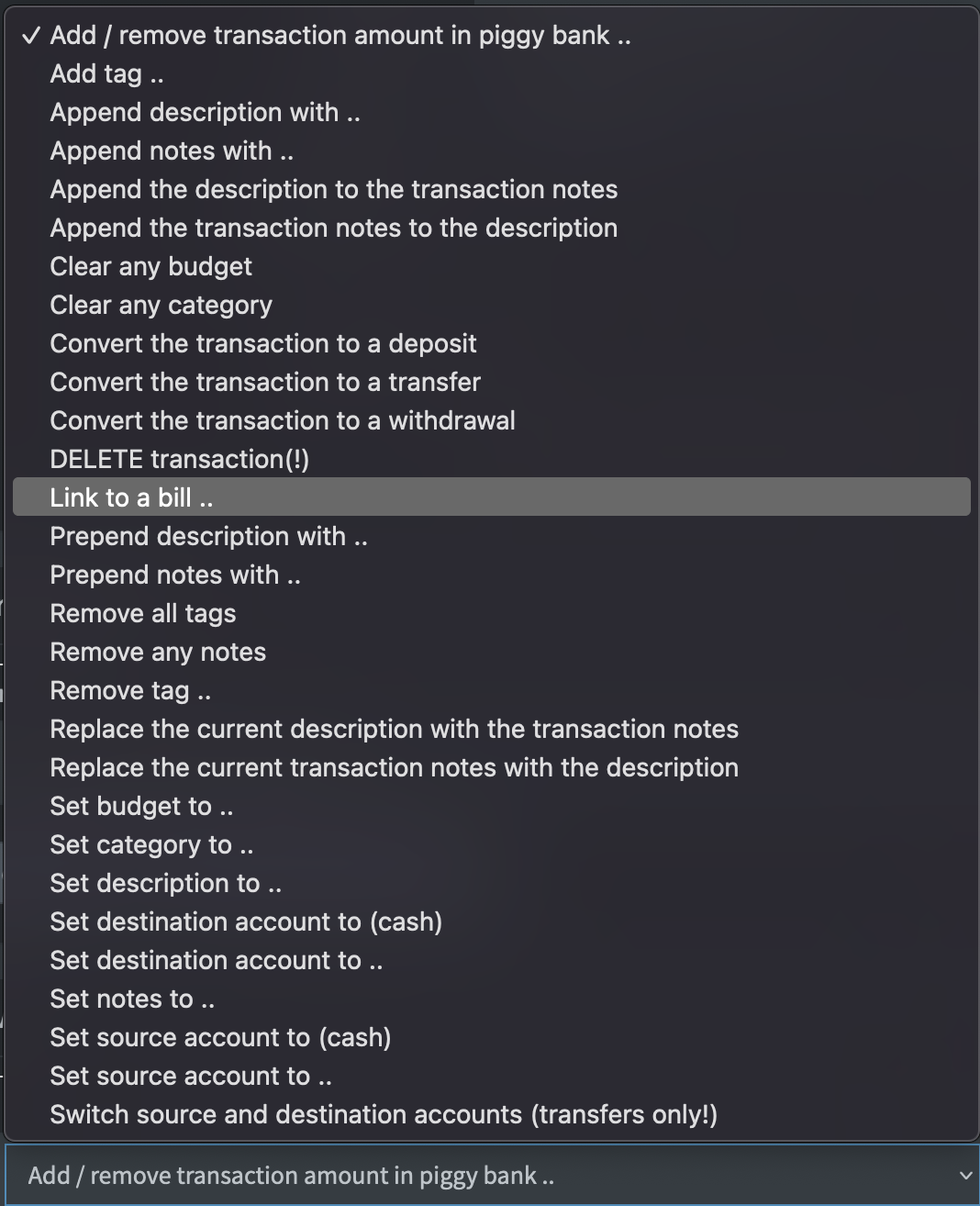Select 'Clear any category' option

161,305
